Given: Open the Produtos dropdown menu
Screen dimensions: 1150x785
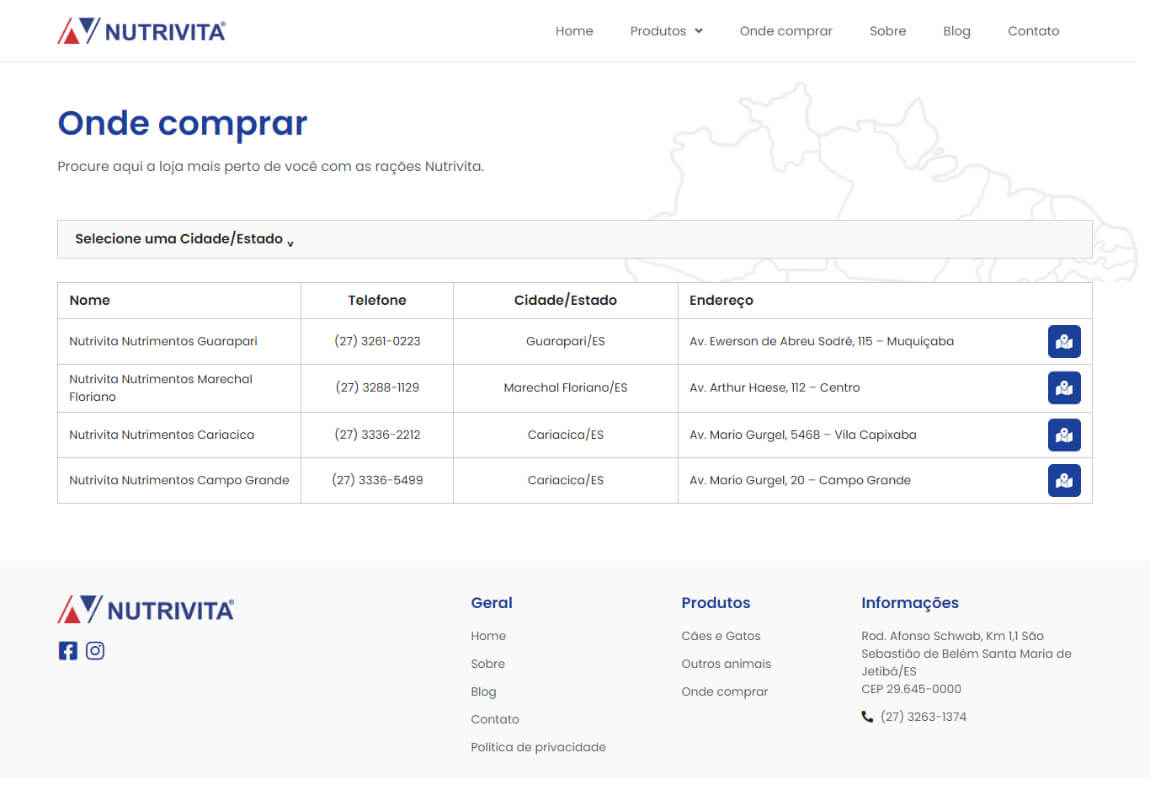Looking at the screenshot, I should 666,31.
